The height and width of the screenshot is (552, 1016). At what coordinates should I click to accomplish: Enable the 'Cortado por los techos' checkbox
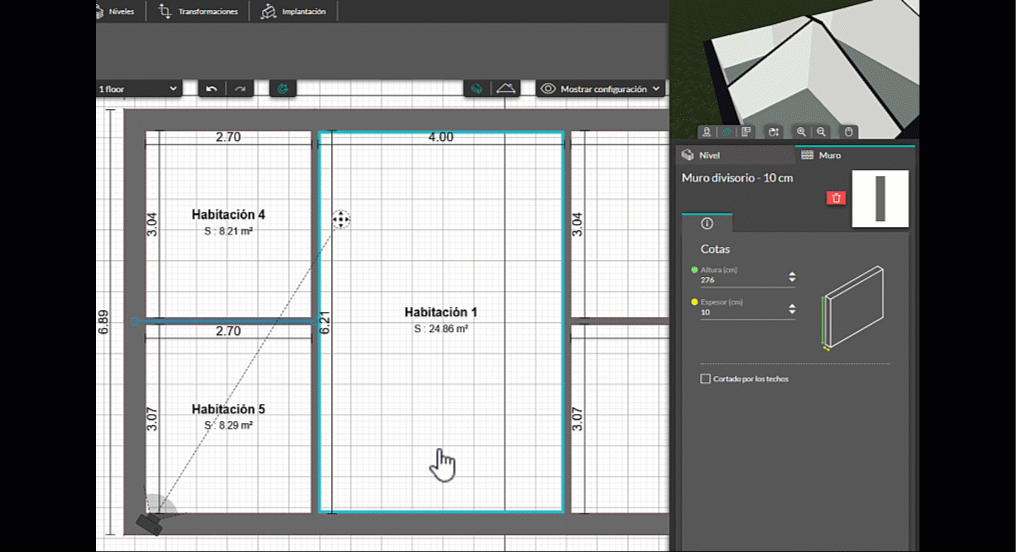click(x=706, y=379)
